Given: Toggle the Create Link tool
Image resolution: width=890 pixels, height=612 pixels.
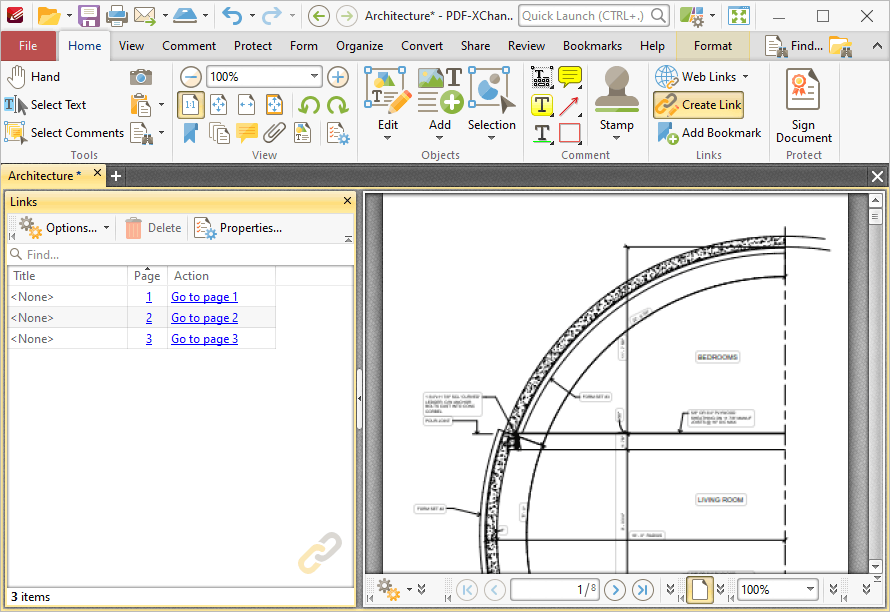Looking at the screenshot, I should click(698, 104).
